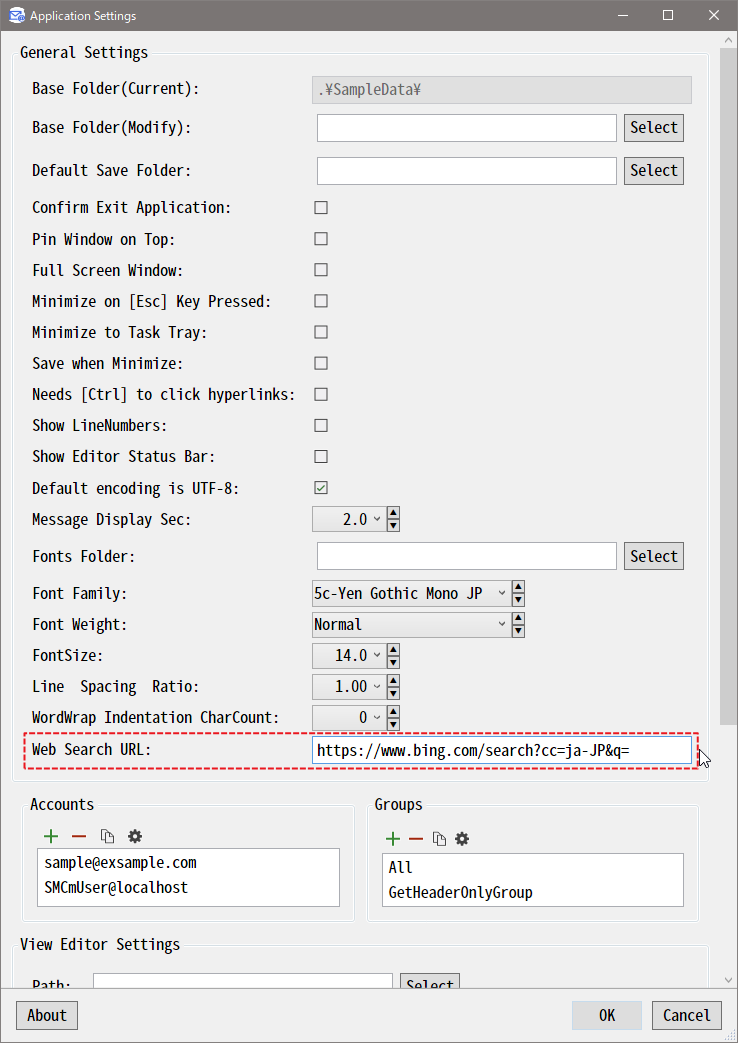This screenshot has height=1043, width=738.
Task: Increase Message Display Sec with up arrow
Action: pyautogui.click(x=393, y=513)
